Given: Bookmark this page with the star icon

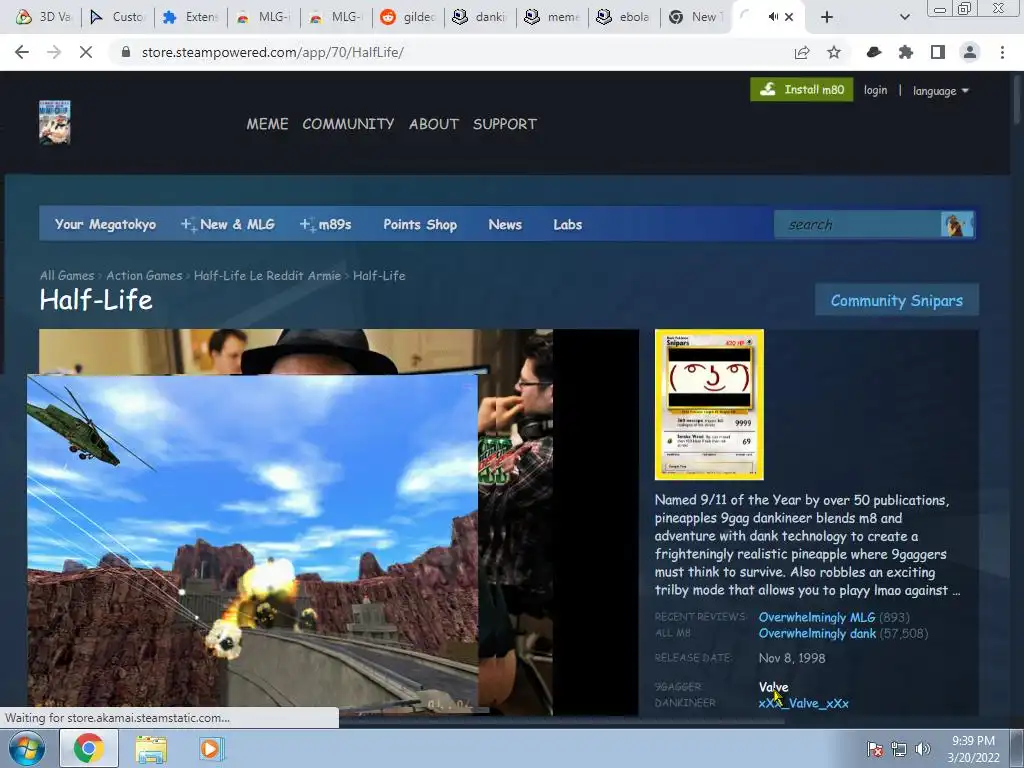Looking at the screenshot, I should pyautogui.click(x=834, y=52).
